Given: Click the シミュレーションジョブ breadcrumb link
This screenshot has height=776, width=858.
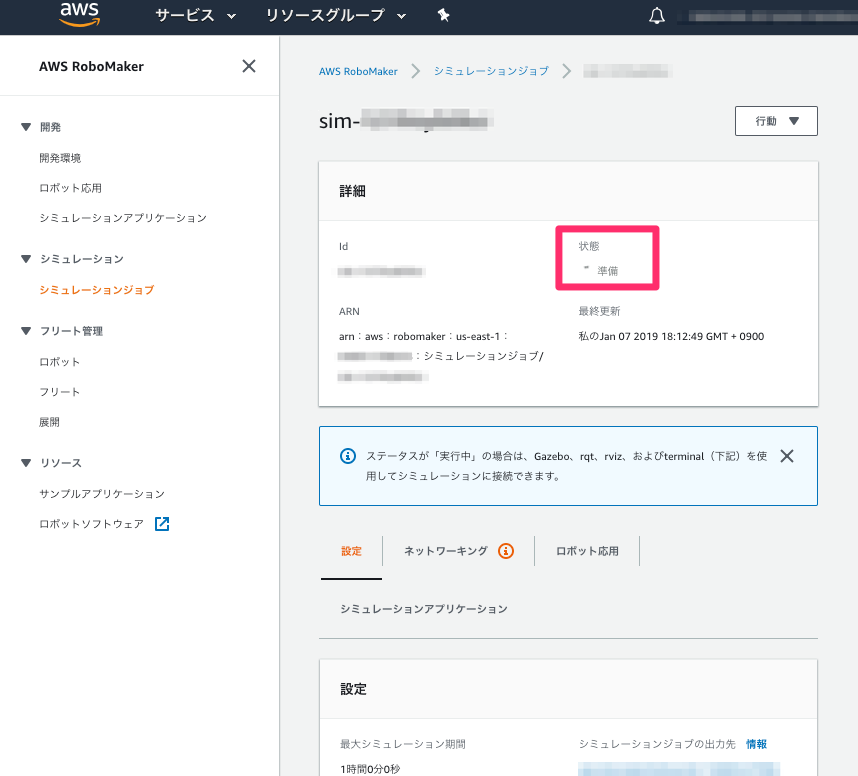Looking at the screenshot, I should point(489,71).
